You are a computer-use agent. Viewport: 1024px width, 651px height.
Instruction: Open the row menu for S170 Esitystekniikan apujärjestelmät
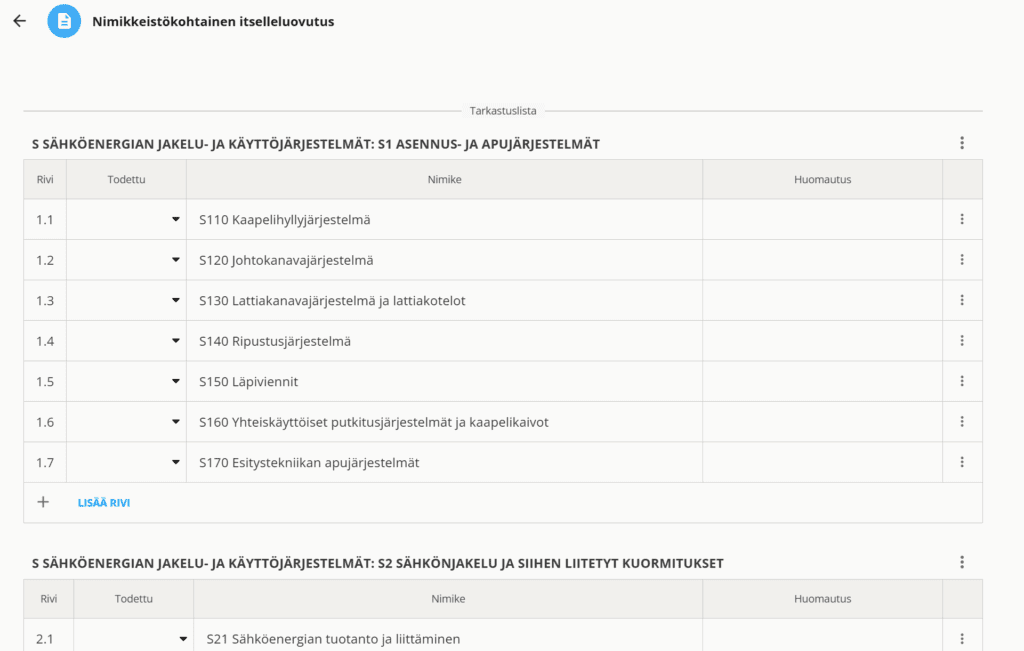click(962, 462)
